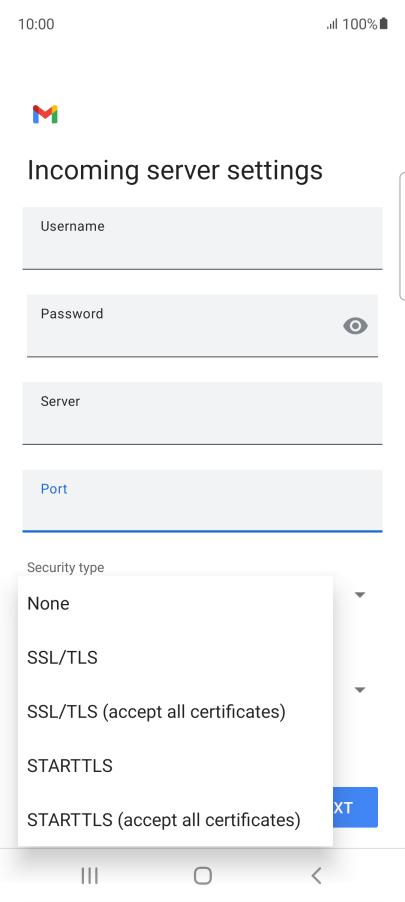Tap the battery status icon
Viewport: 405px width, 902px height.
pos(384,24)
